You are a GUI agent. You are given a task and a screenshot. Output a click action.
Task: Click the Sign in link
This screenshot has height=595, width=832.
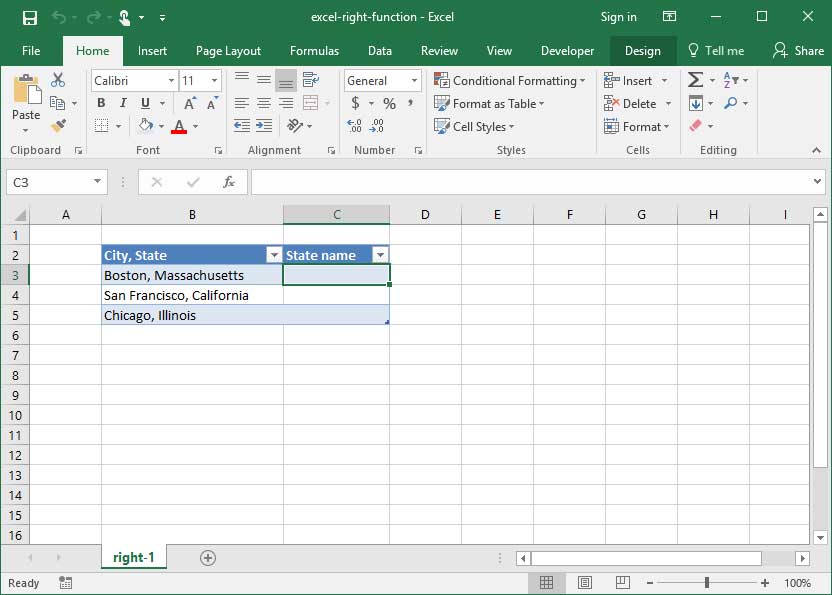618,16
